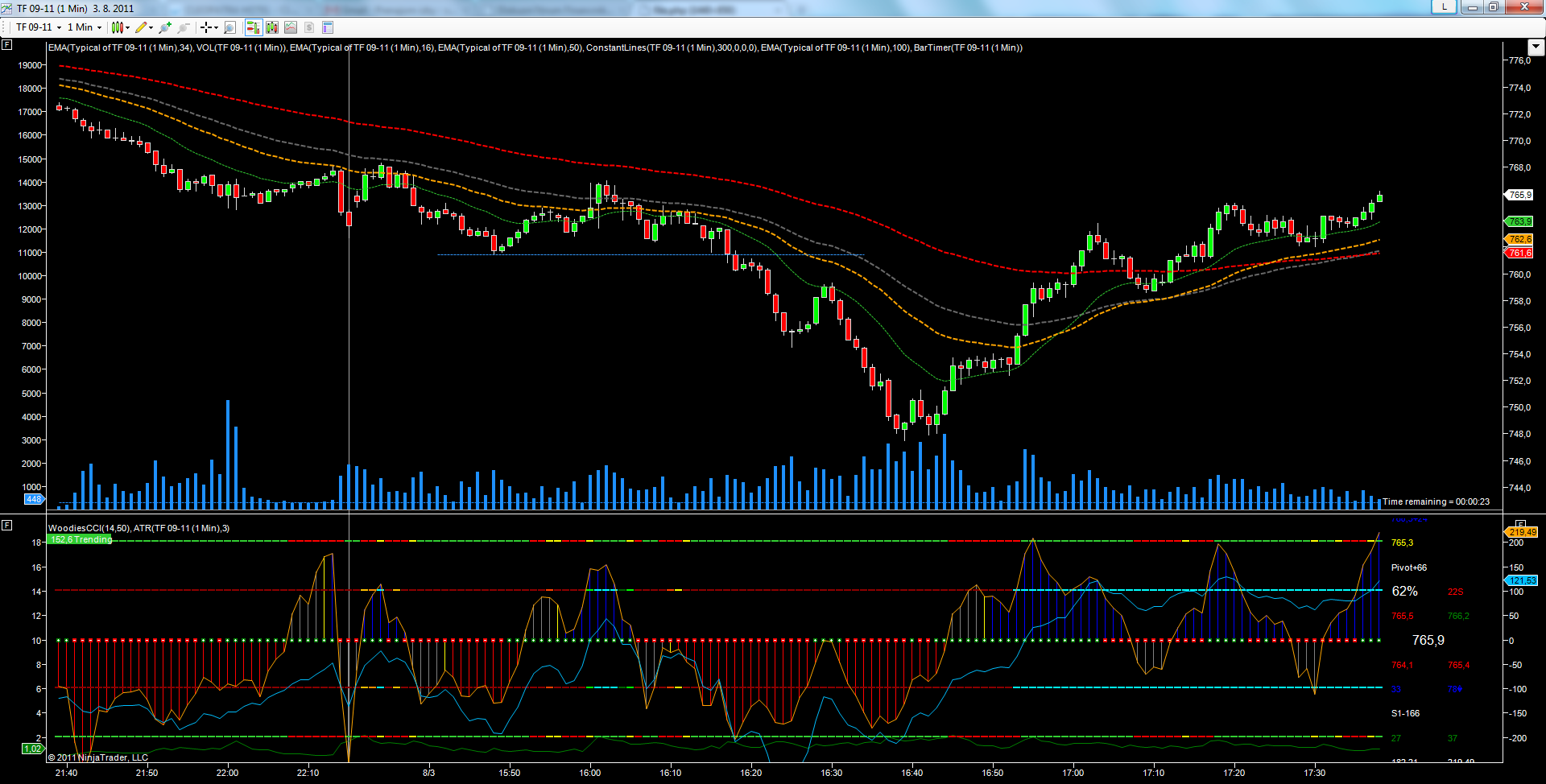This screenshot has width=1546, height=784.
Task: Click the zoom in magnifier icon
Action: 165,27
